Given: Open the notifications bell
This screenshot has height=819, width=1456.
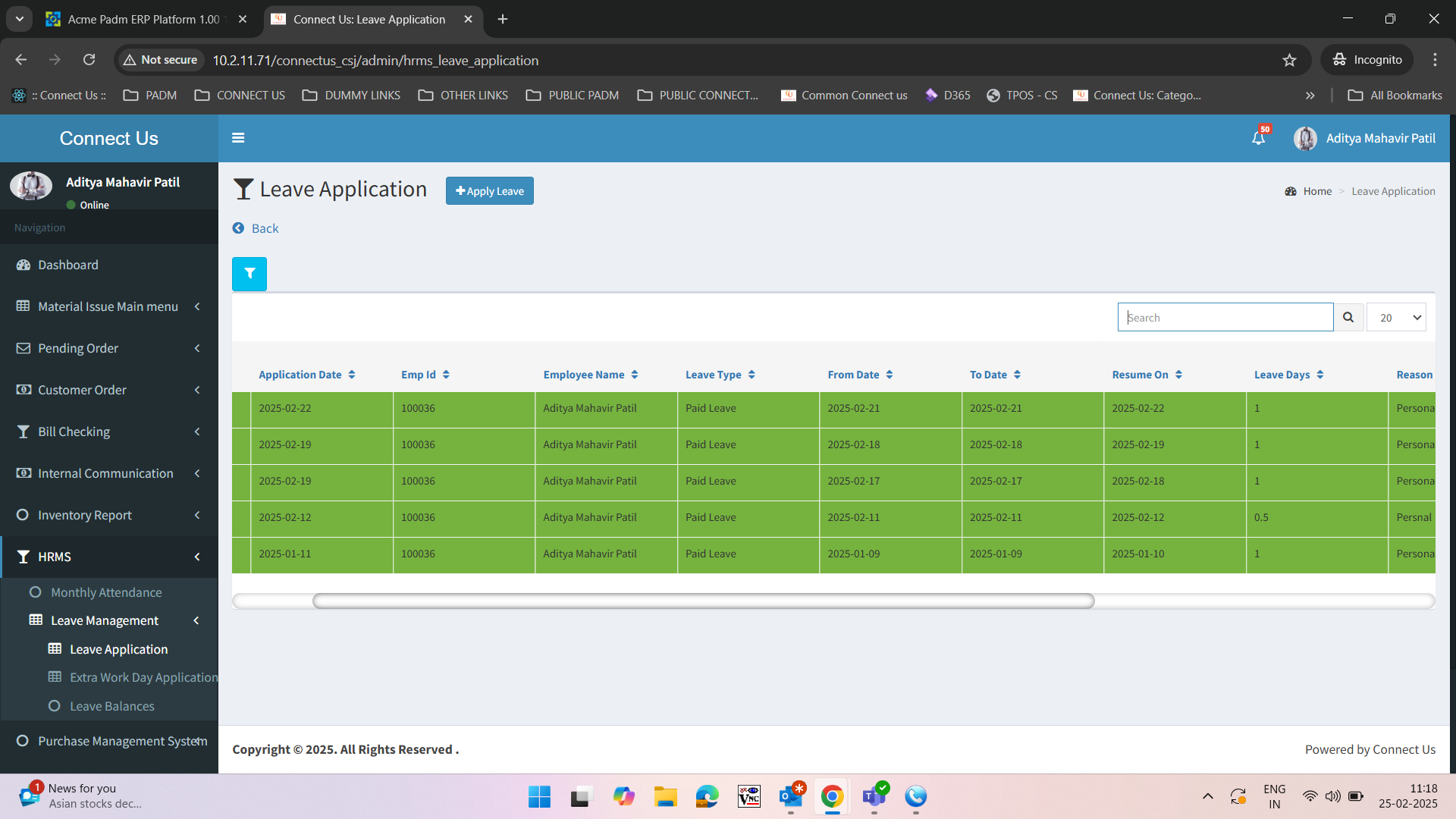Looking at the screenshot, I should tap(1258, 138).
